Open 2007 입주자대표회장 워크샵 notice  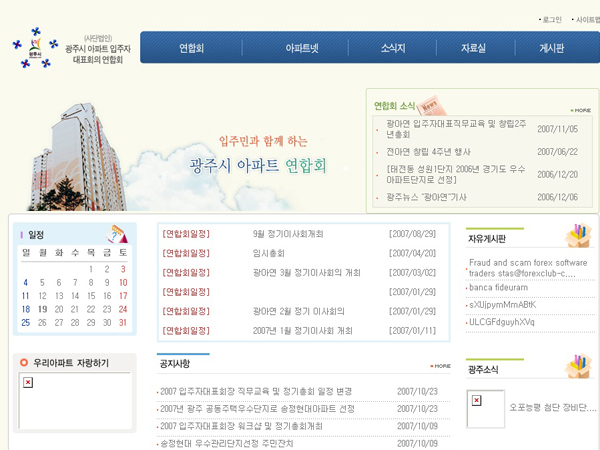pyautogui.click(x=241, y=426)
